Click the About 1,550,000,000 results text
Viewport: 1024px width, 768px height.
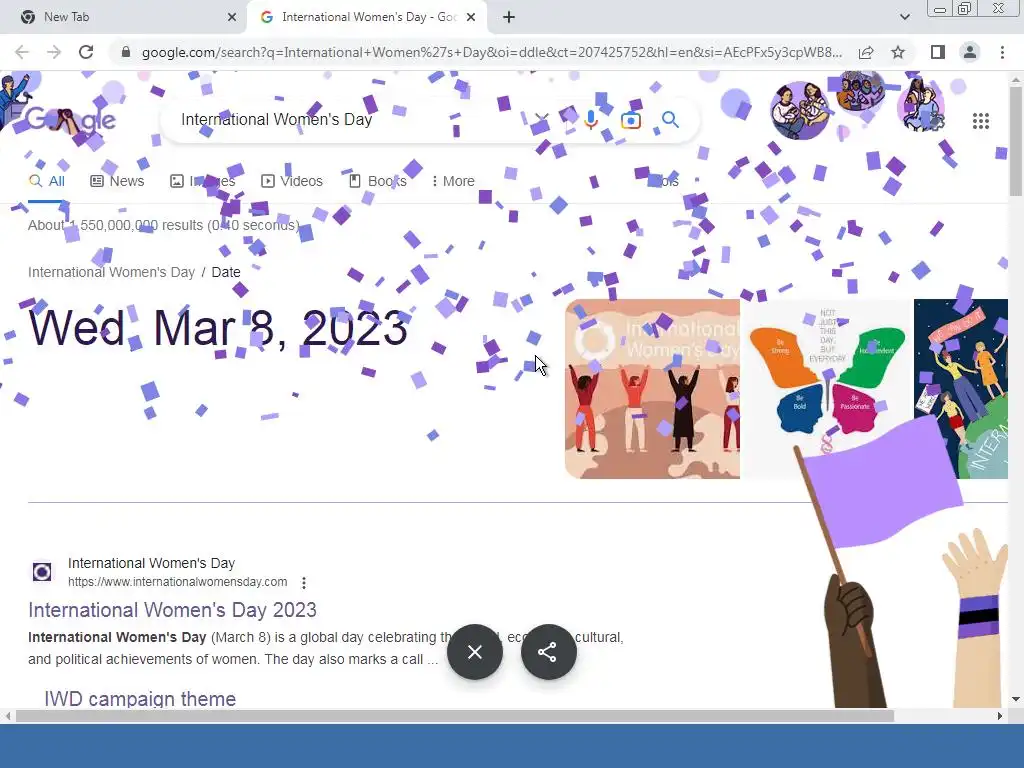tap(163, 225)
